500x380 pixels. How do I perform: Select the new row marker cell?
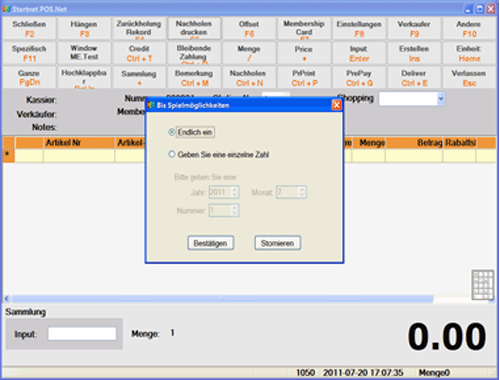(x=8, y=156)
